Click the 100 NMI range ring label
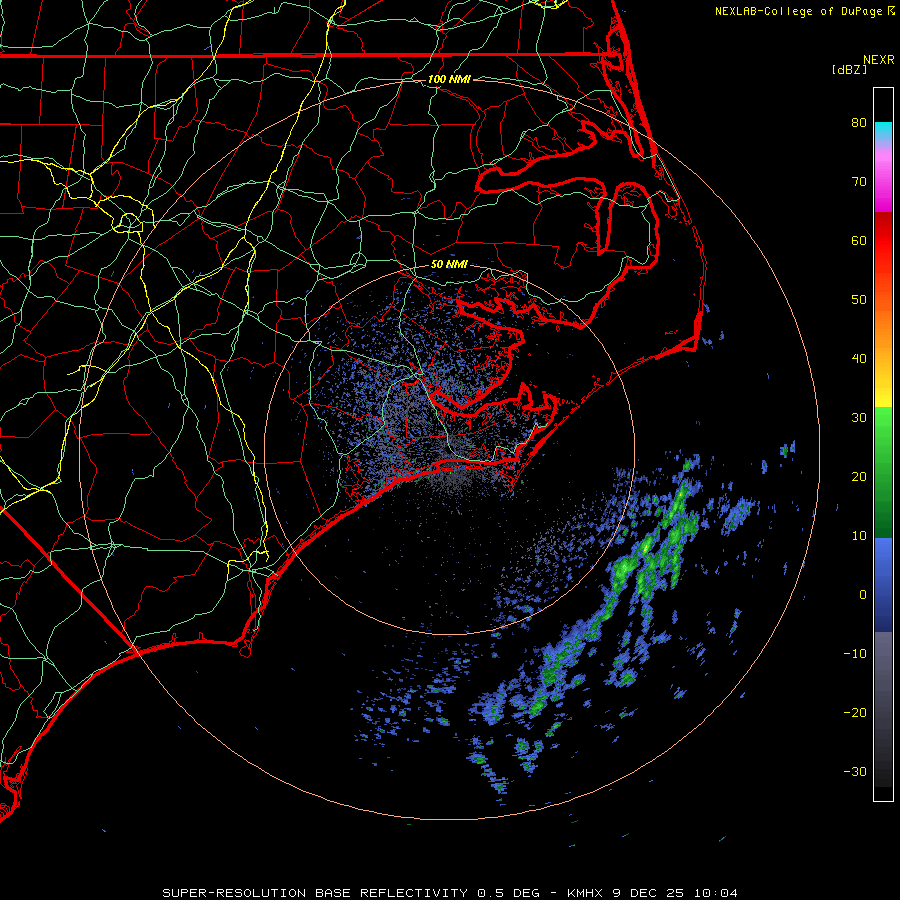Image resolution: width=900 pixels, height=900 pixels. (449, 79)
